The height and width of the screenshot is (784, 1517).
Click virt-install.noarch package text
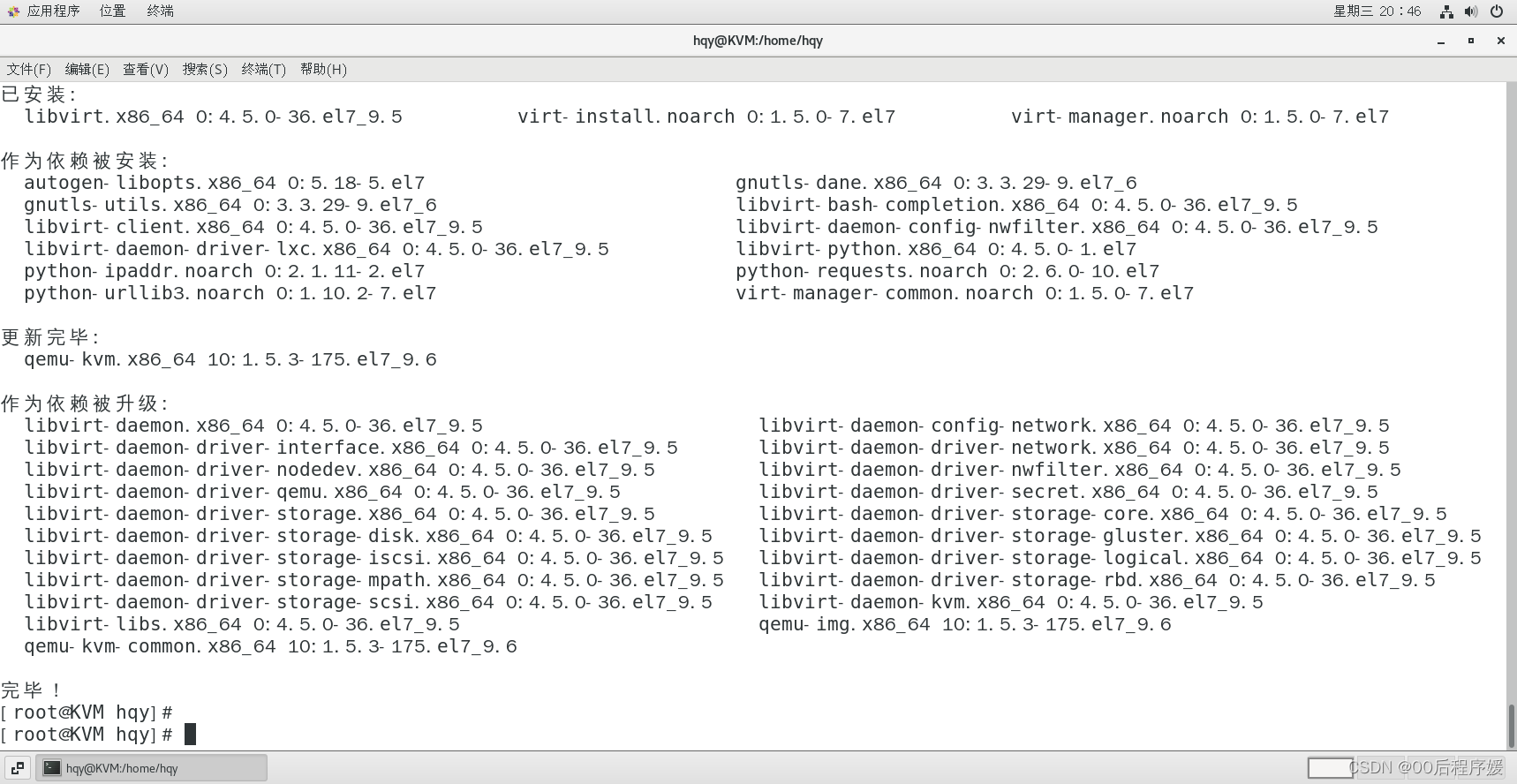706,117
